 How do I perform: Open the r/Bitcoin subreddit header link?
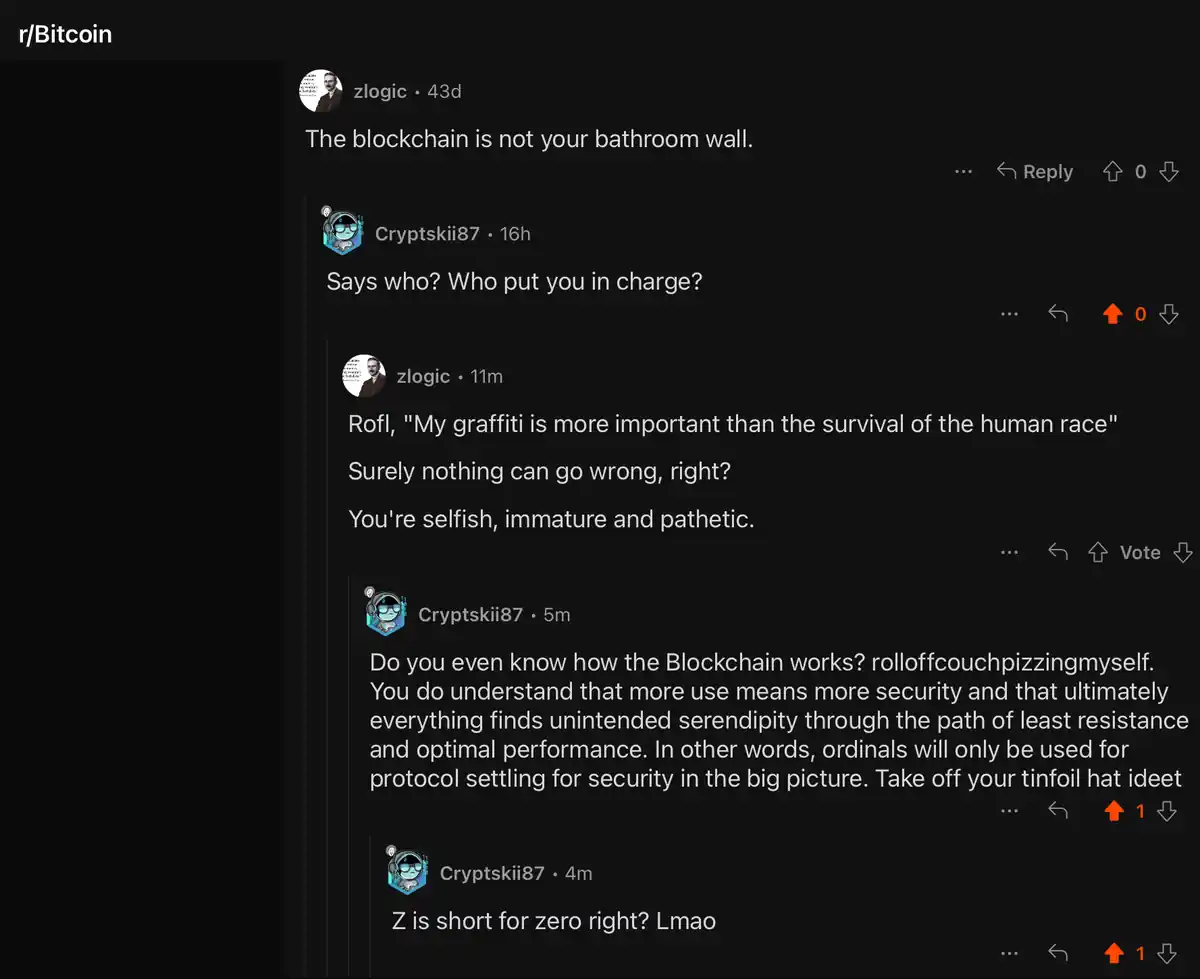[66, 35]
